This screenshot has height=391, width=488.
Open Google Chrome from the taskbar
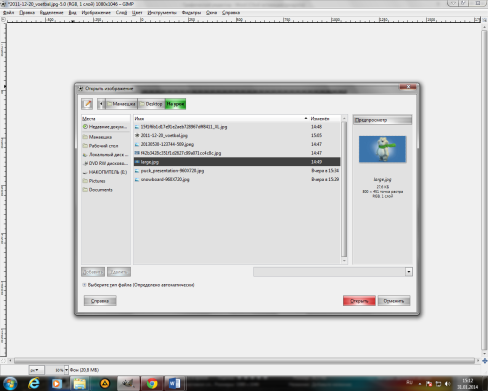click(152, 383)
